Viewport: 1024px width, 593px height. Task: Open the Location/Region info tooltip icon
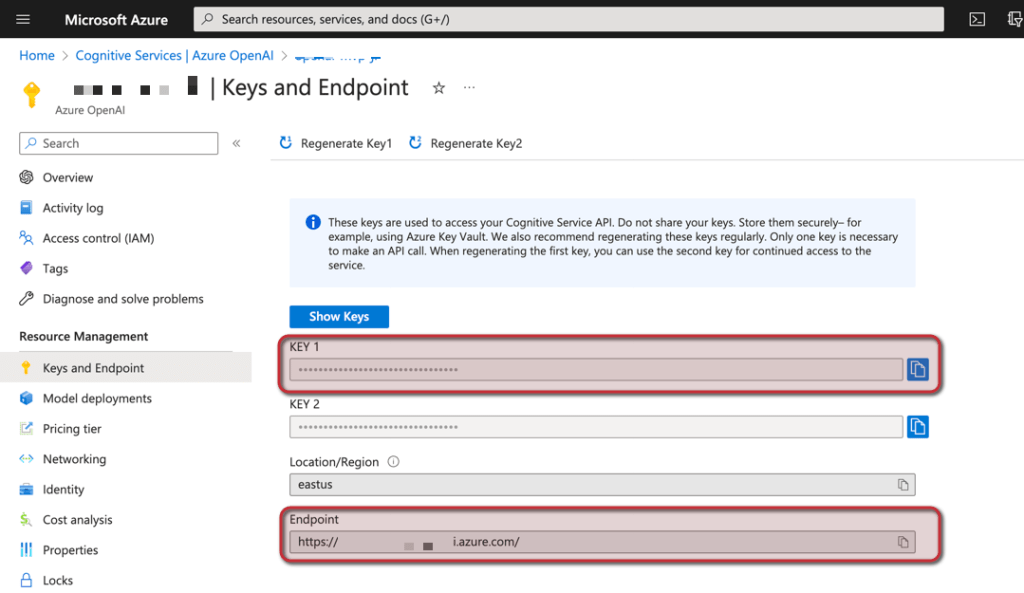click(393, 462)
